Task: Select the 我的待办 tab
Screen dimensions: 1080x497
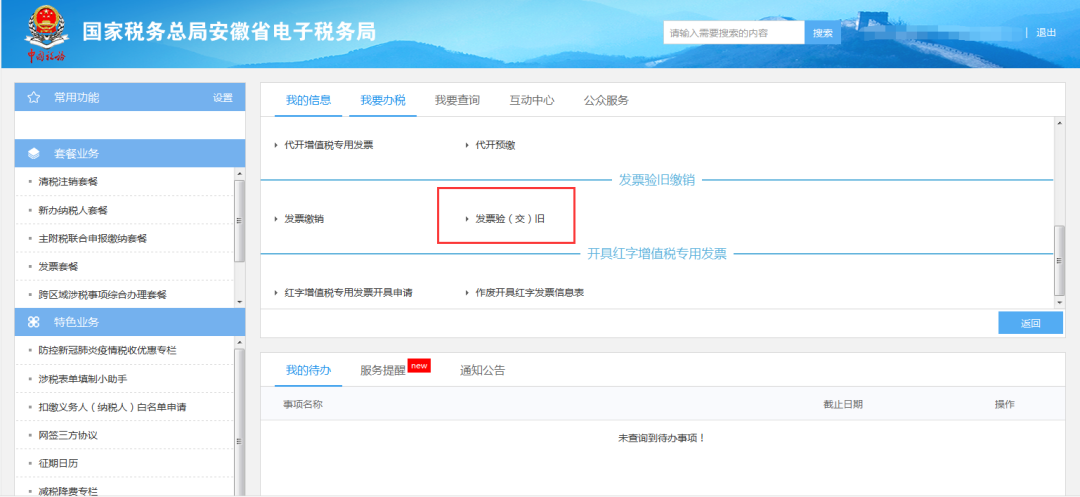Action: [x=309, y=370]
